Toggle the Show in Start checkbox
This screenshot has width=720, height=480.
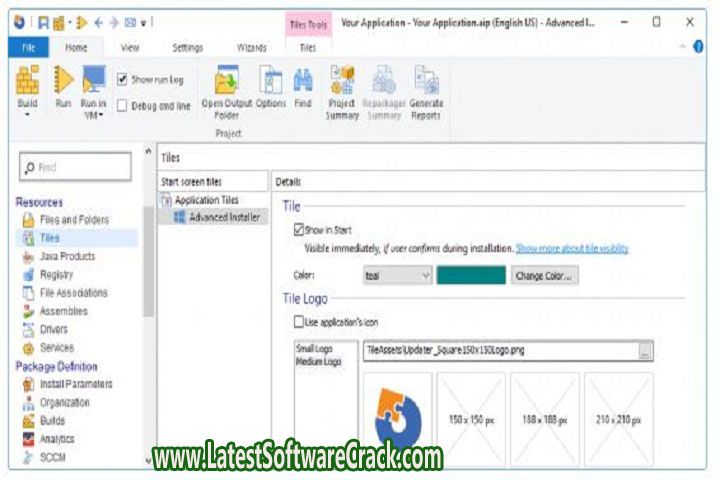[x=298, y=230]
